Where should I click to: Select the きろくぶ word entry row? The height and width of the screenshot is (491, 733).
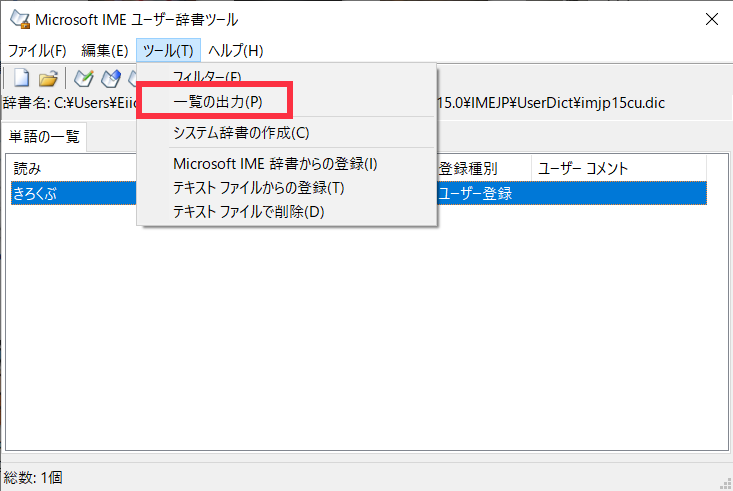pyautogui.click(x=70, y=193)
